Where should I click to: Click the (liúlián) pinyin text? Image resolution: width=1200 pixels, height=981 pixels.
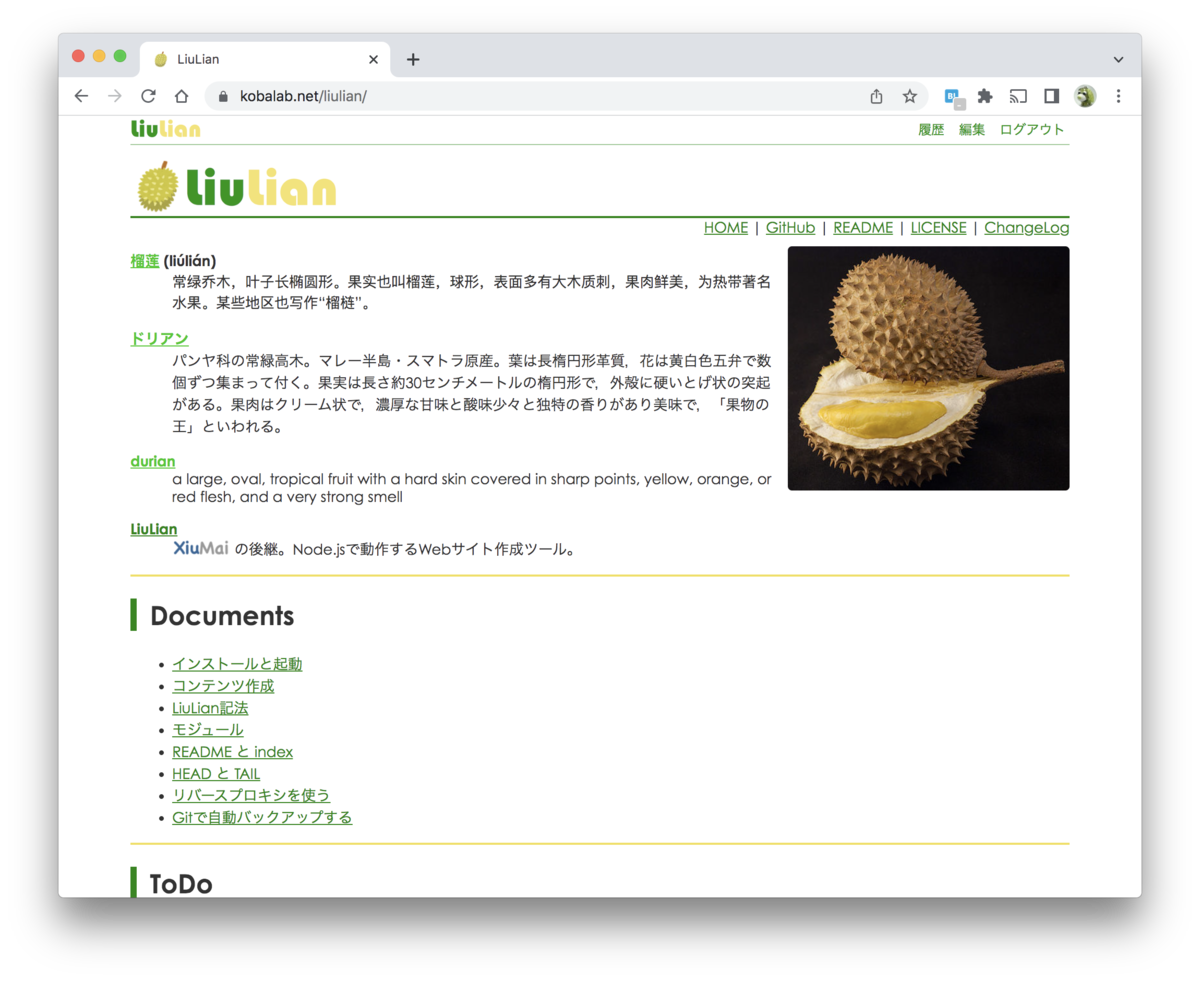pyautogui.click(x=190, y=261)
